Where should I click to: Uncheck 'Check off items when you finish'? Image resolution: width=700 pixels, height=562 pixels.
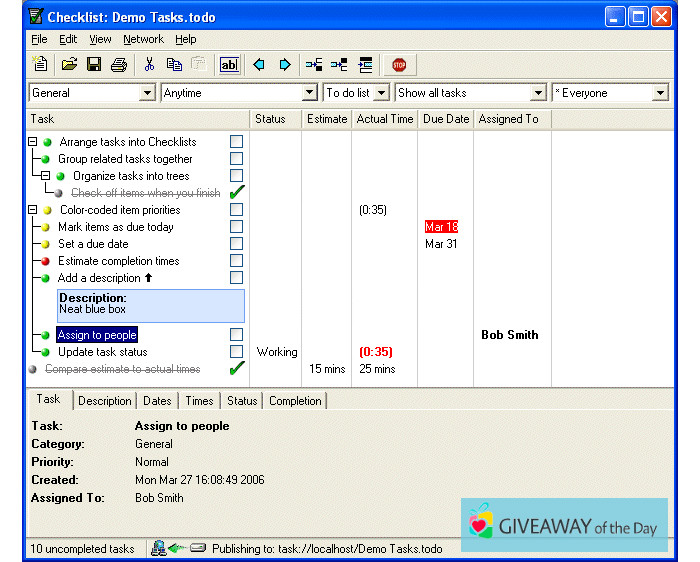237,192
